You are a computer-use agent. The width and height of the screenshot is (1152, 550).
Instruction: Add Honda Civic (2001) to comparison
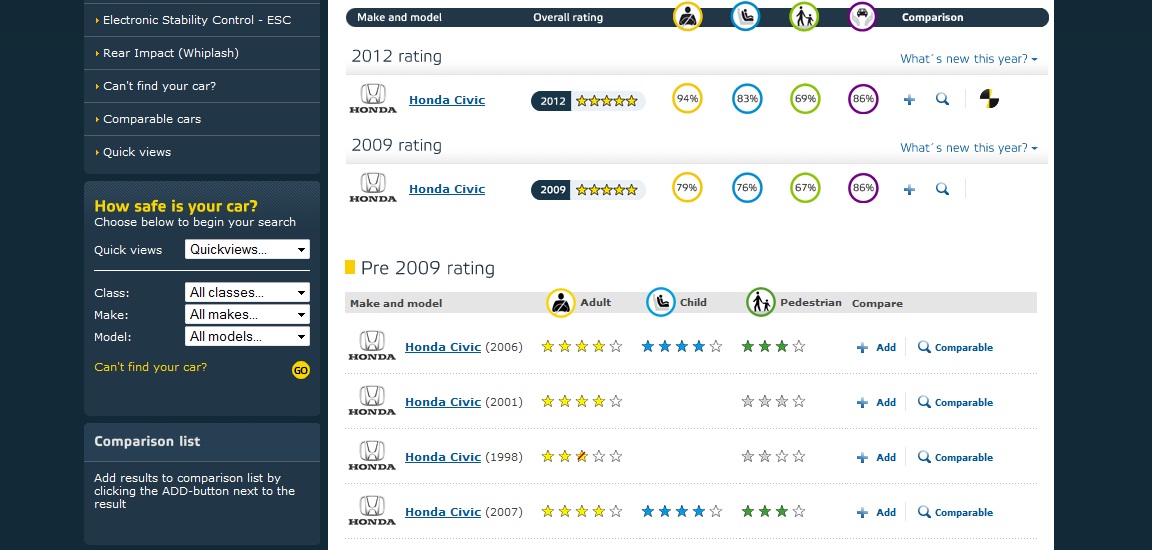876,402
